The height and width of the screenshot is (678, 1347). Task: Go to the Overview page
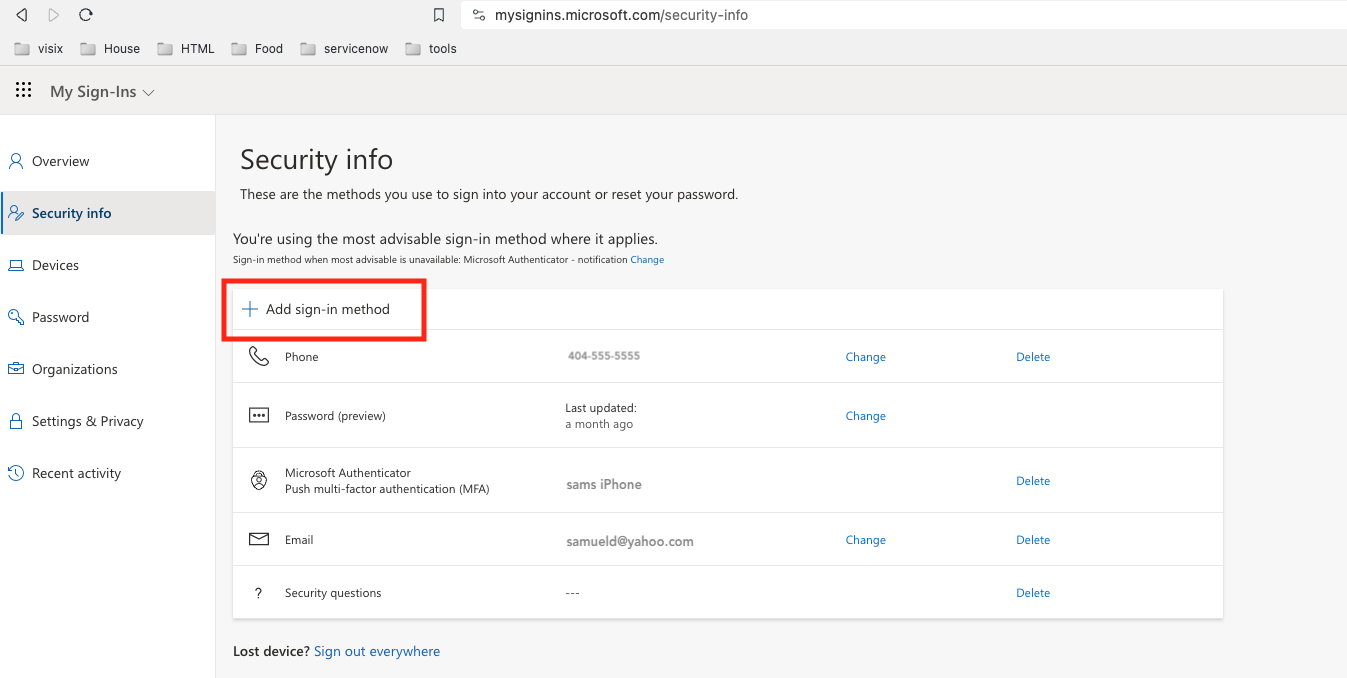pos(107,161)
